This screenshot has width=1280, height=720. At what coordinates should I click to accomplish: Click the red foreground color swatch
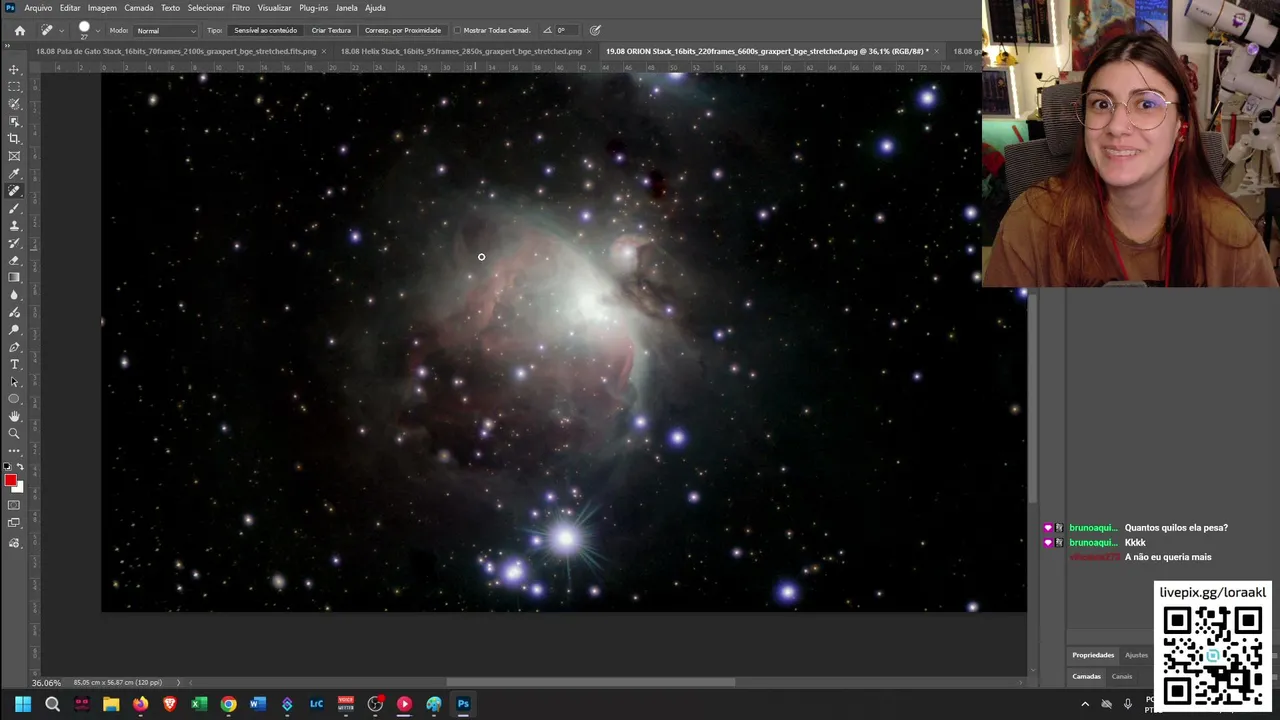click(10, 480)
